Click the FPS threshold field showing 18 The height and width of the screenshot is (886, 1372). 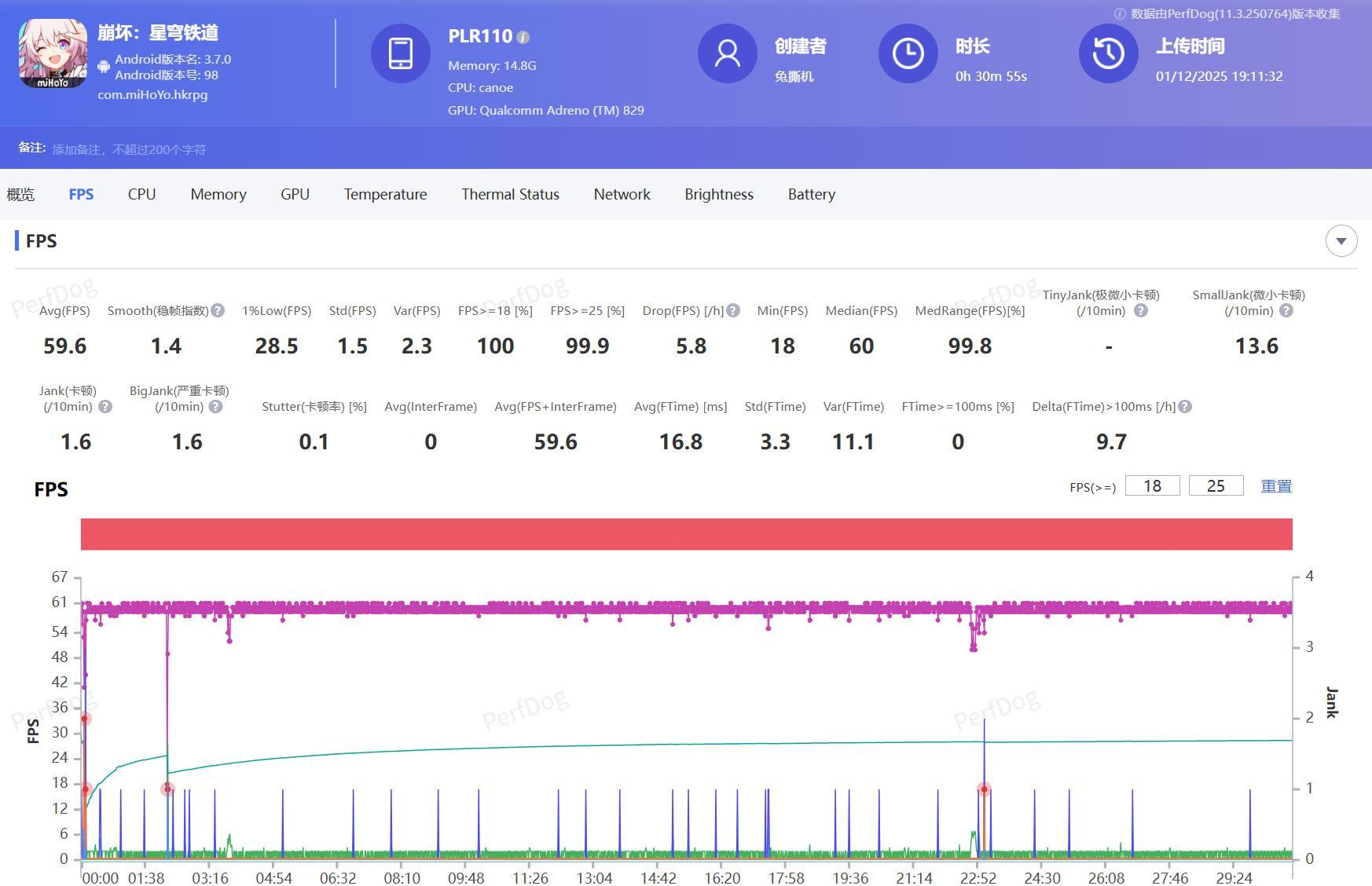[x=1152, y=486]
